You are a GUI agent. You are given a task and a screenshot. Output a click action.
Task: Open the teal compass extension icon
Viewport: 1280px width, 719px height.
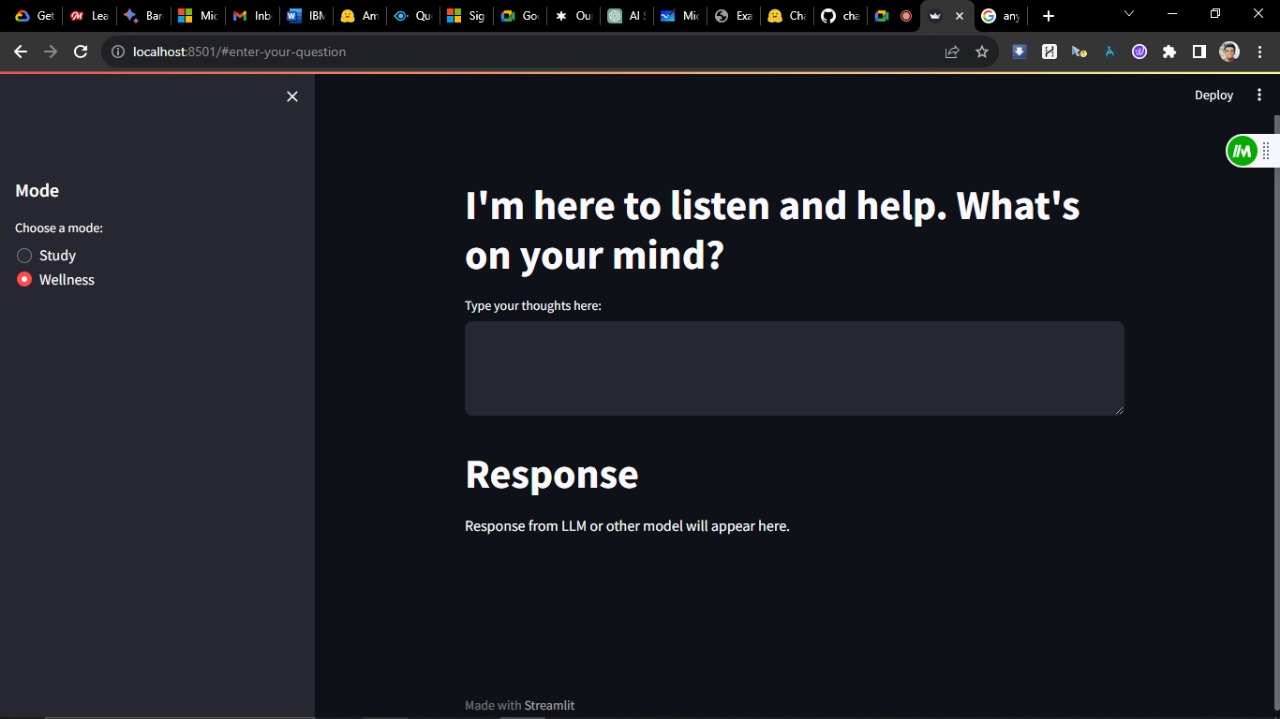pyautogui.click(x=1109, y=52)
